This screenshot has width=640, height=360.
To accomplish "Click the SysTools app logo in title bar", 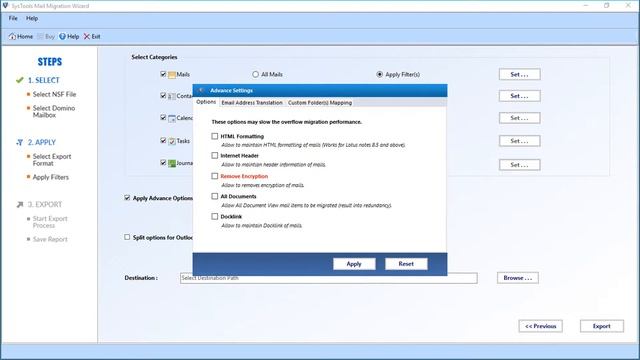I will [5, 6].
